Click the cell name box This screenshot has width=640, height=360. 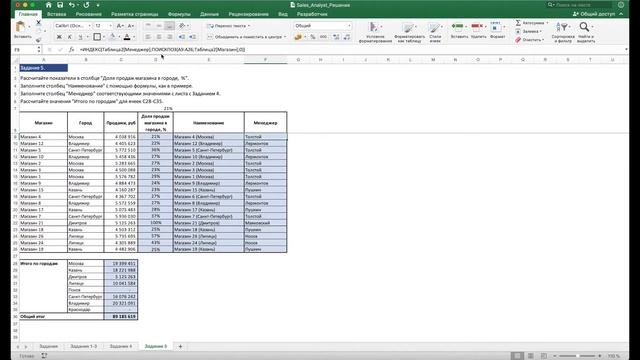point(25,49)
